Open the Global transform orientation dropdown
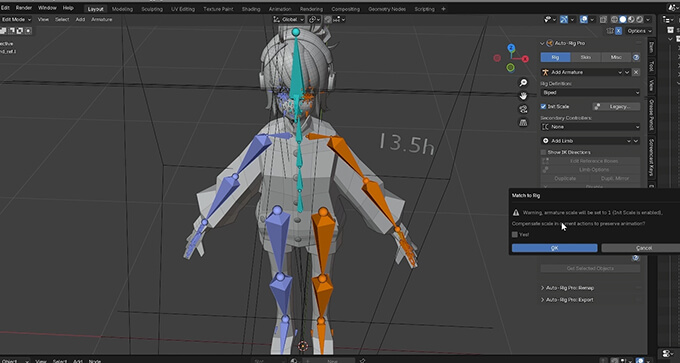Screen dimensions: 680x363 click(289, 20)
